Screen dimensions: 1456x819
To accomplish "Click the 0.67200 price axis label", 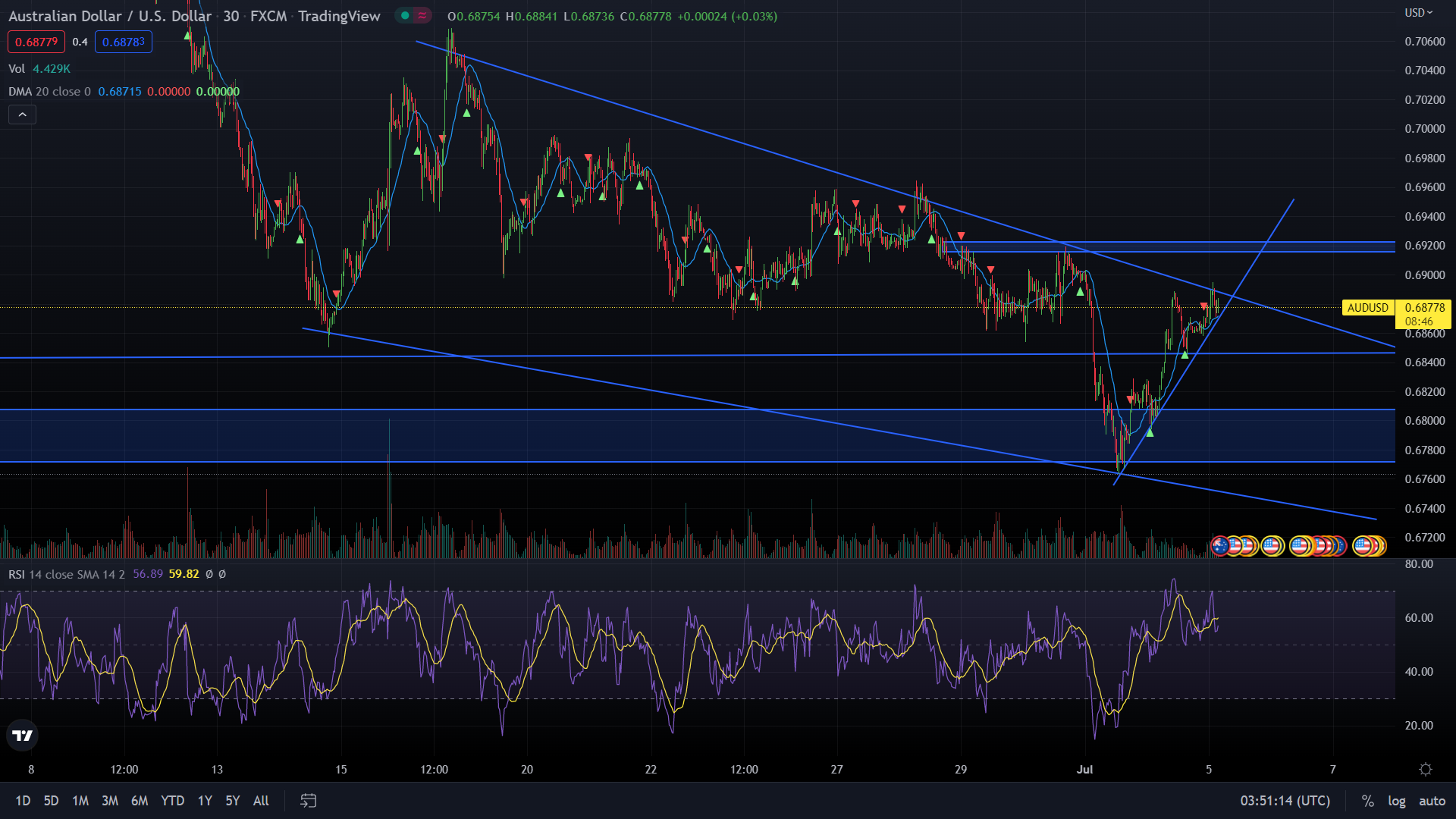I will click(1424, 538).
